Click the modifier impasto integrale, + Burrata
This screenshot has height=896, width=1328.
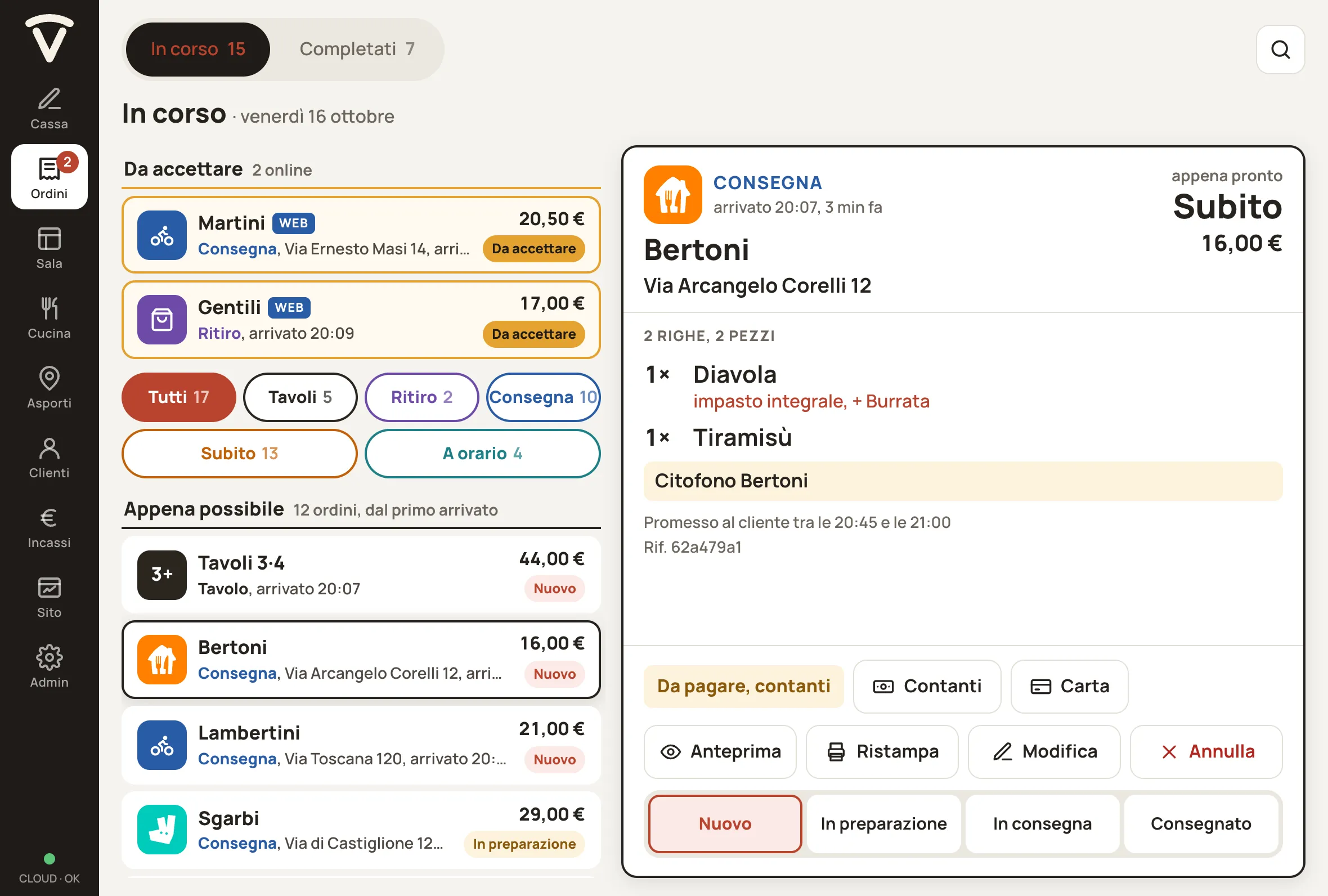click(811, 402)
